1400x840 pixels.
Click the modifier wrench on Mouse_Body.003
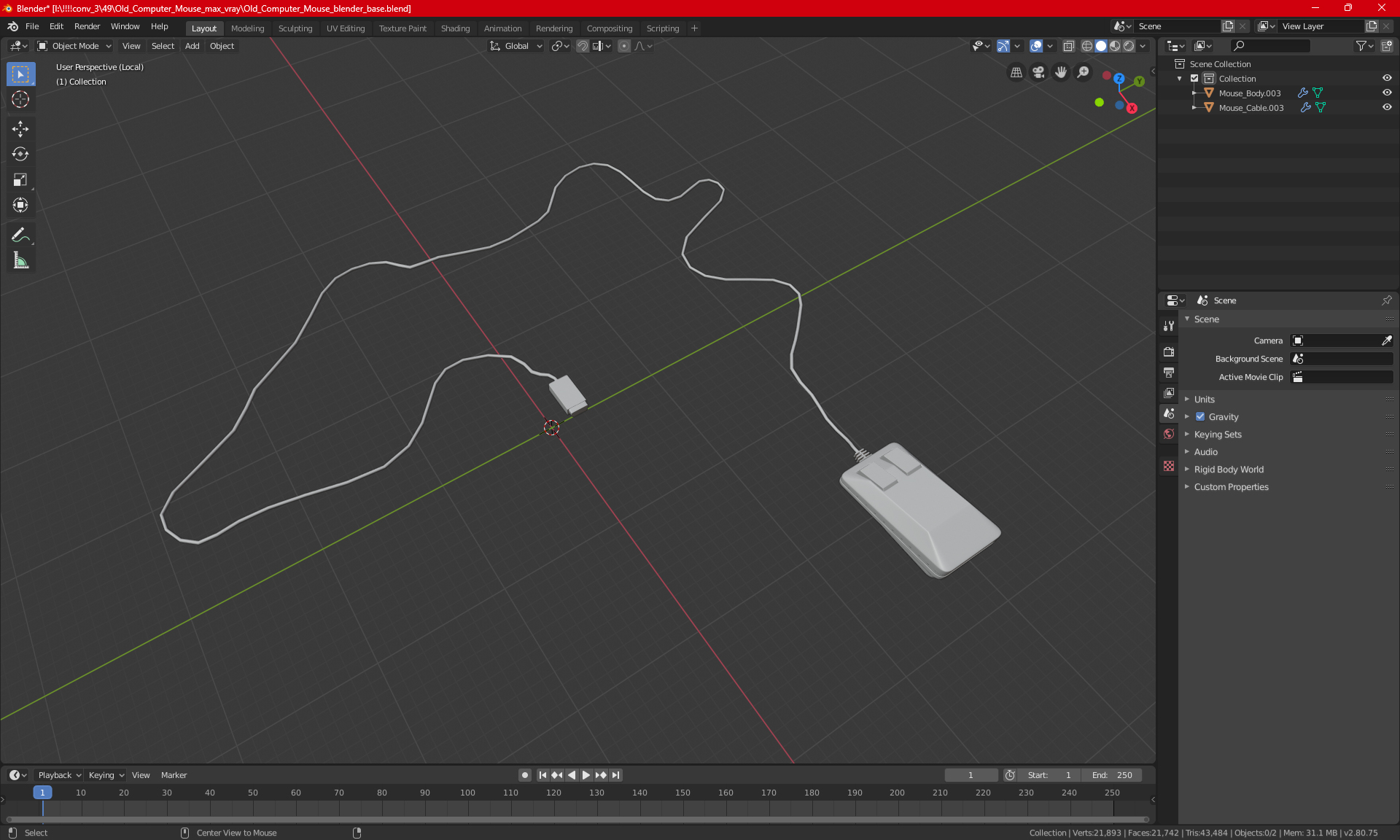pyautogui.click(x=1302, y=93)
